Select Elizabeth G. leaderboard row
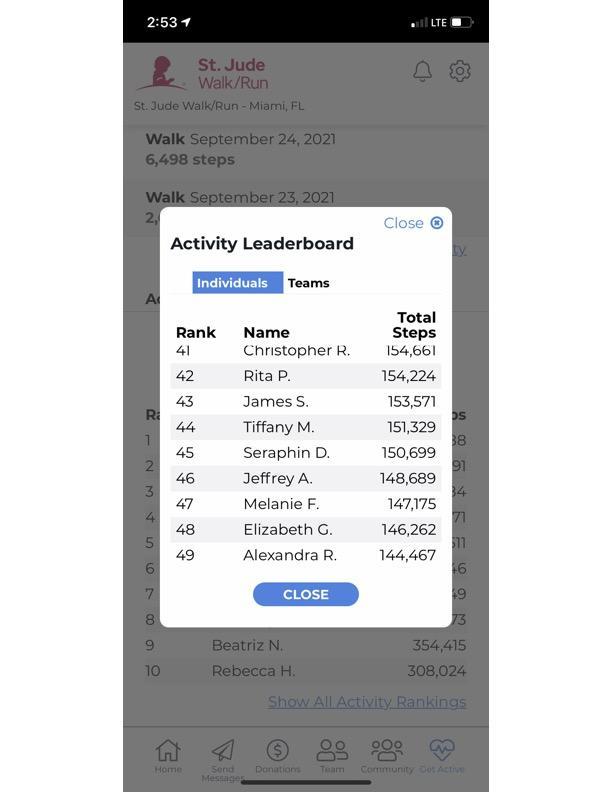Image resolution: width=612 pixels, height=792 pixels. pyautogui.click(x=305, y=530)
